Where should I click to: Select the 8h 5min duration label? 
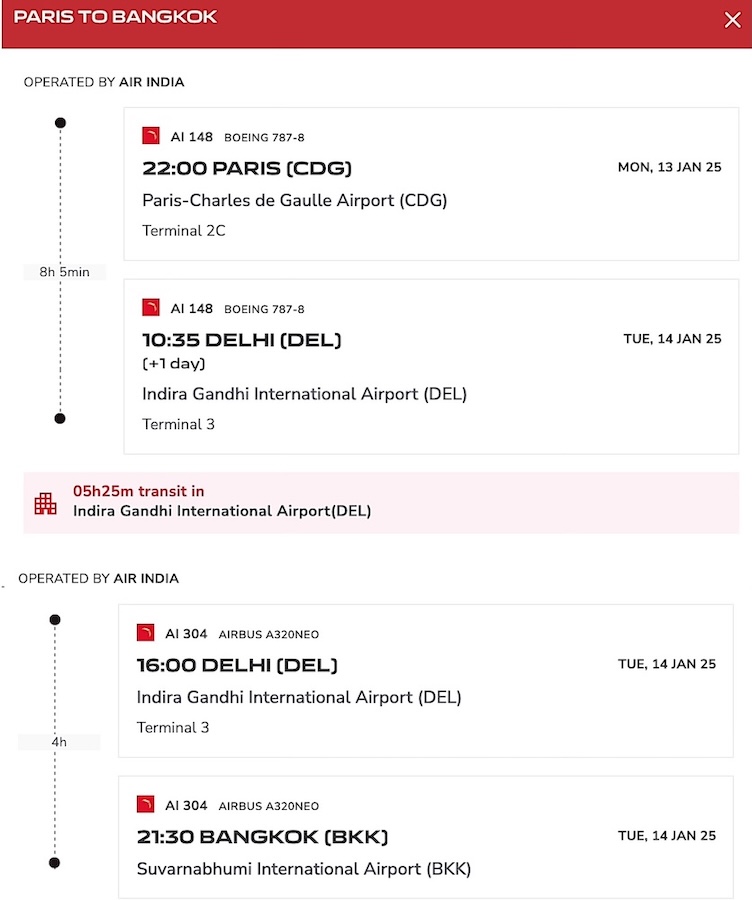click(x=64, y=272)
